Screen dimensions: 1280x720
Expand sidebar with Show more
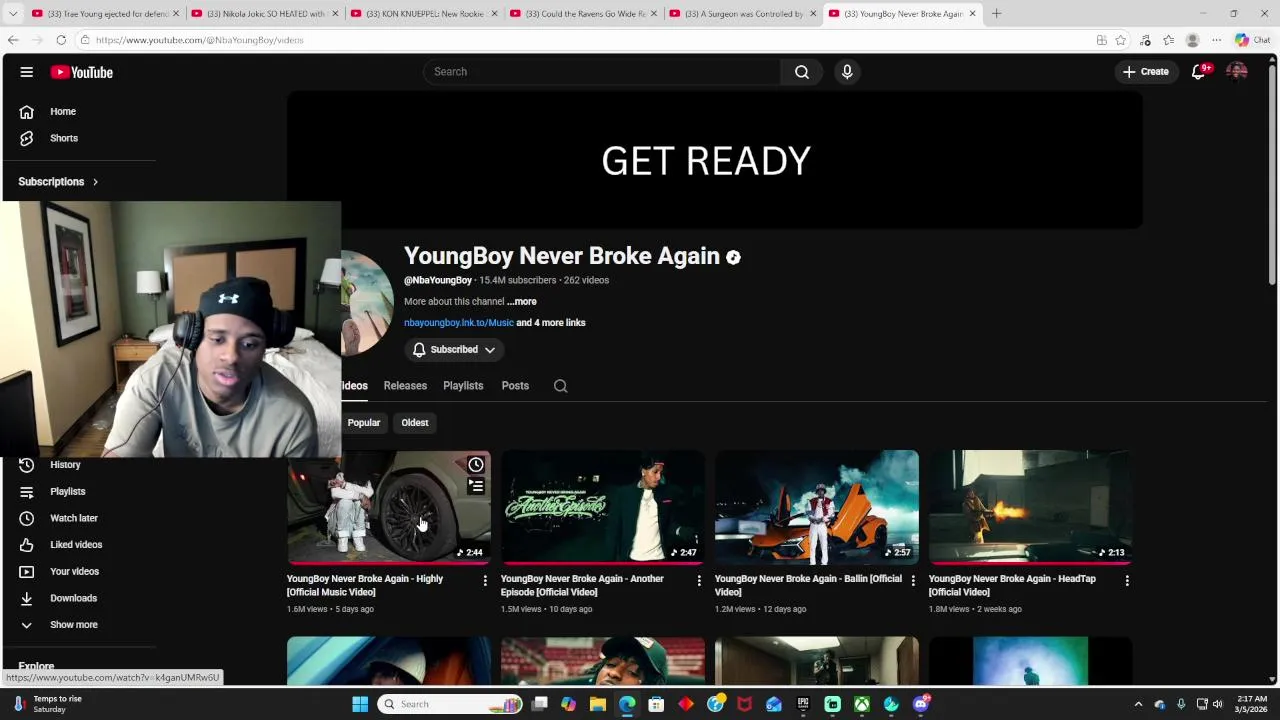click(74, 625)
